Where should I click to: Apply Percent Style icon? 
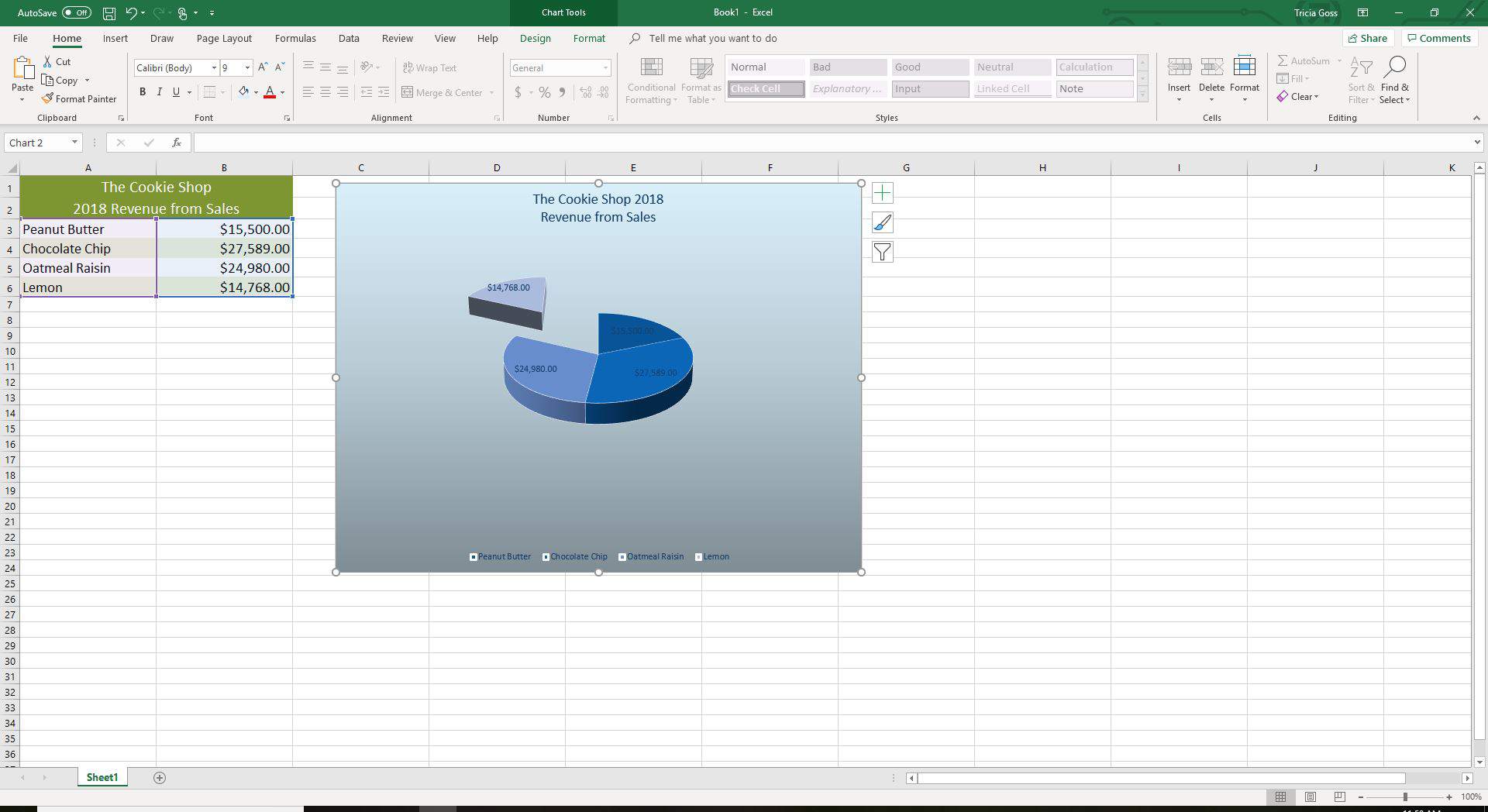pos(545,92)
